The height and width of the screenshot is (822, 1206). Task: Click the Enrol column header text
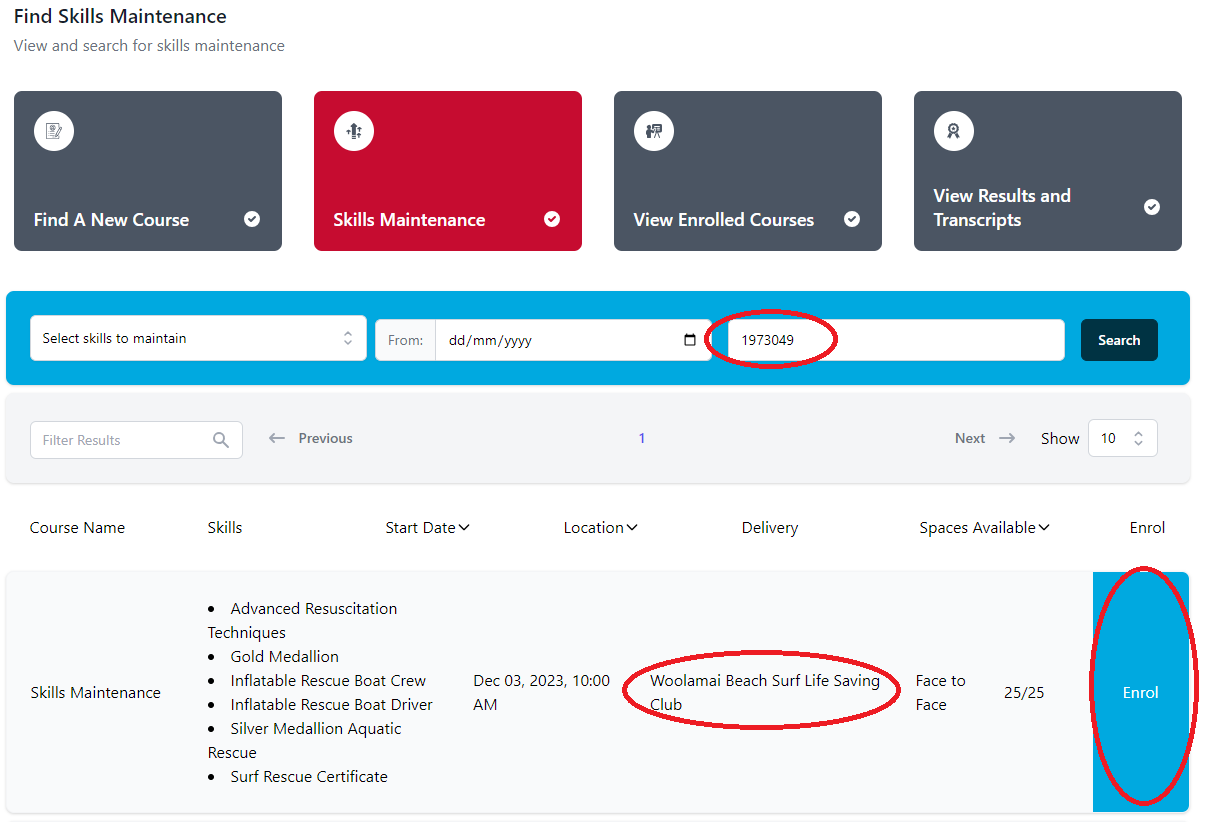[x=1147, y=528]
